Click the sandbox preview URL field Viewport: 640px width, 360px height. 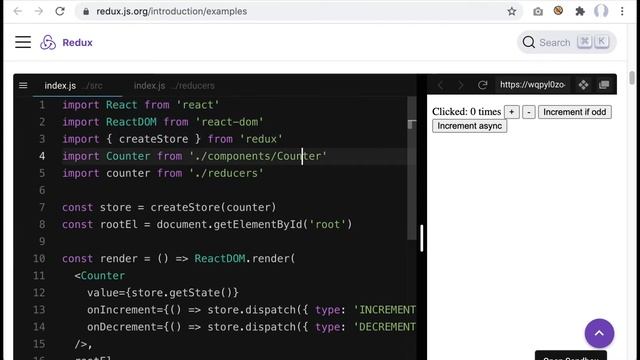point(533,85)
